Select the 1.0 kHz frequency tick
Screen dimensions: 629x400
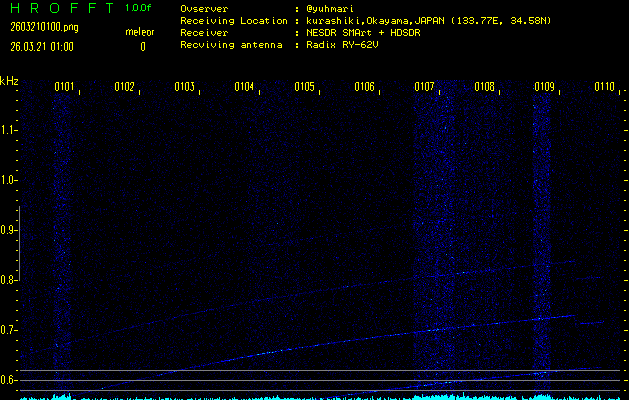[x=9, y=180]
